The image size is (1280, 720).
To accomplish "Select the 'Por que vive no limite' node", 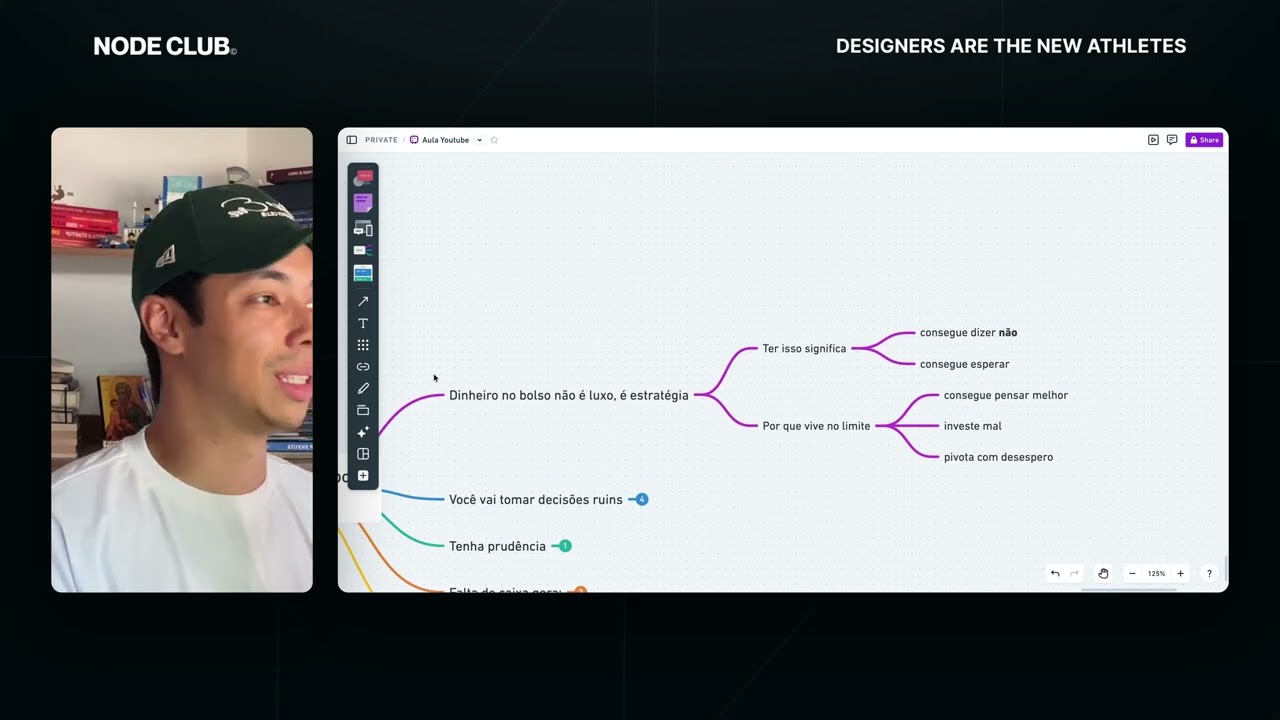I will coord(816,426).
